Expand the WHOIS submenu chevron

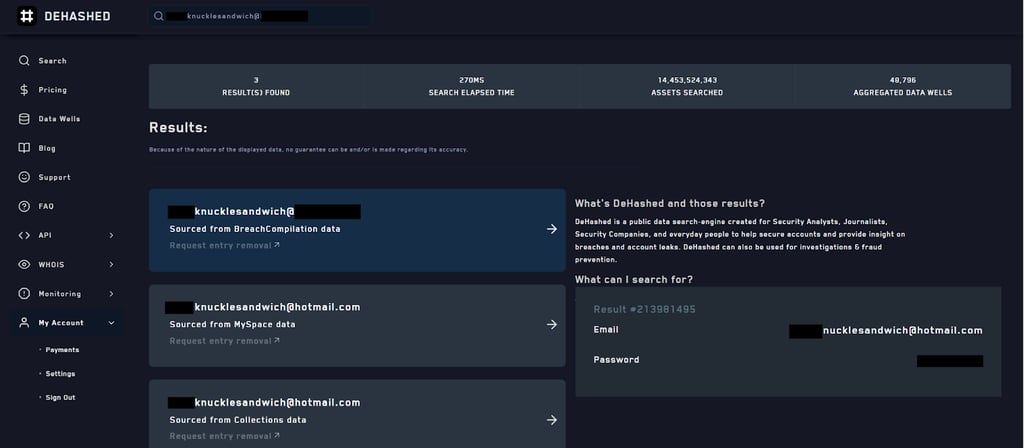111,264
